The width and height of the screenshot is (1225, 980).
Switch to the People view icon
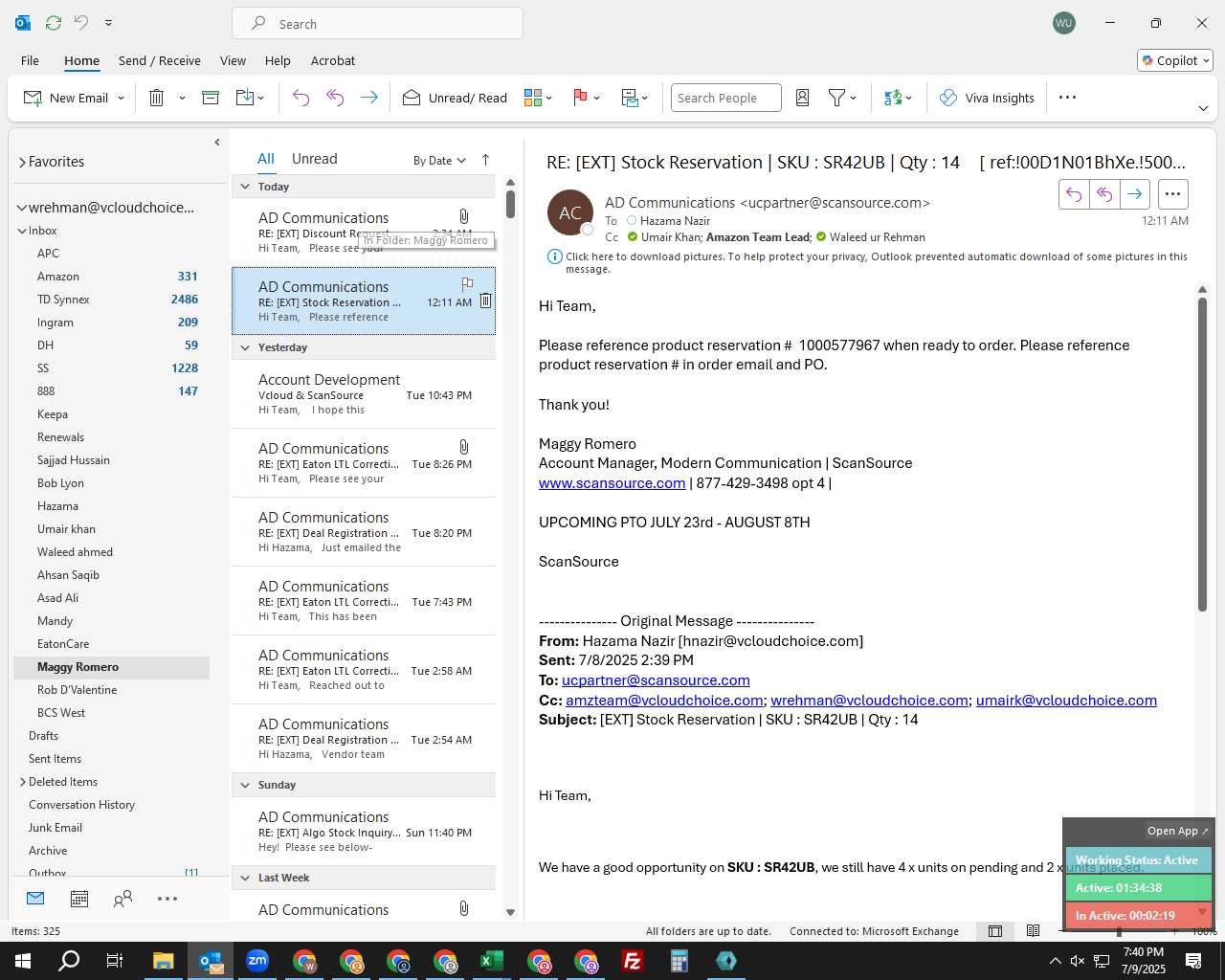pyautogui.click(x=122, y=899)
